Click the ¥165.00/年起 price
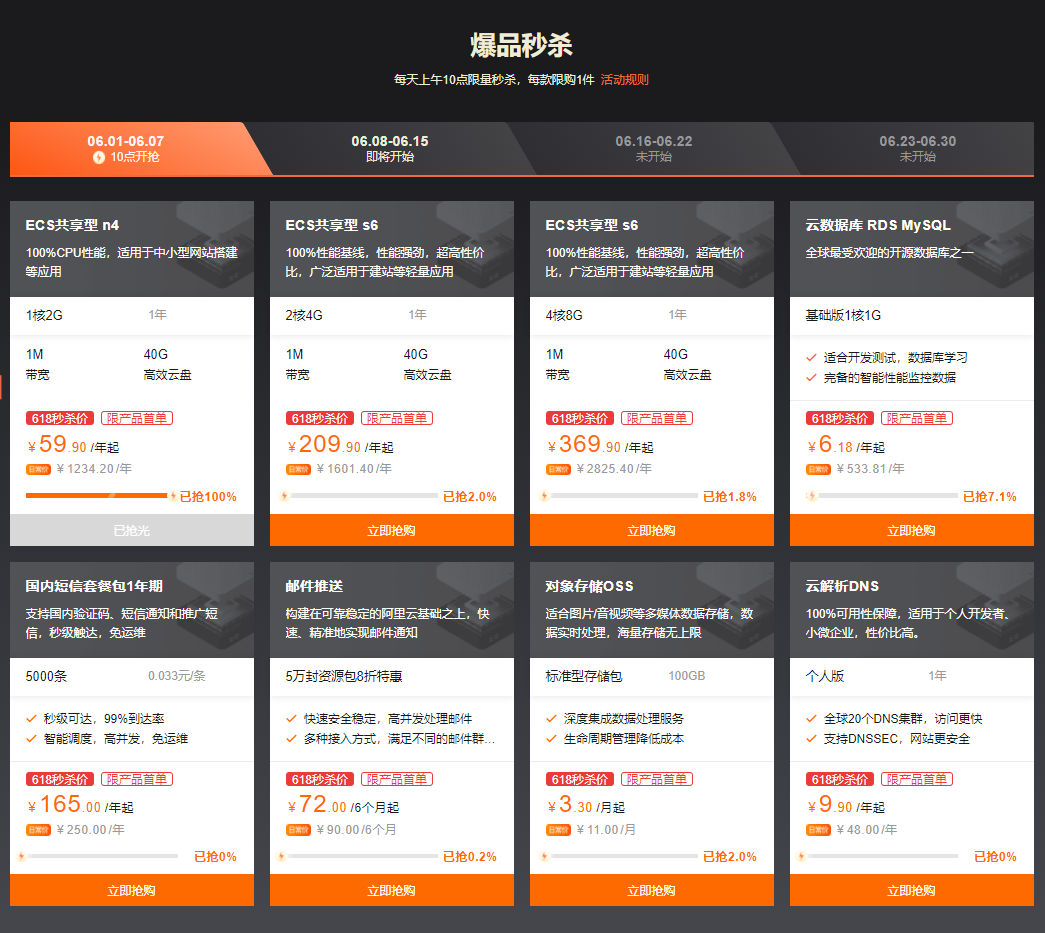 80,805
